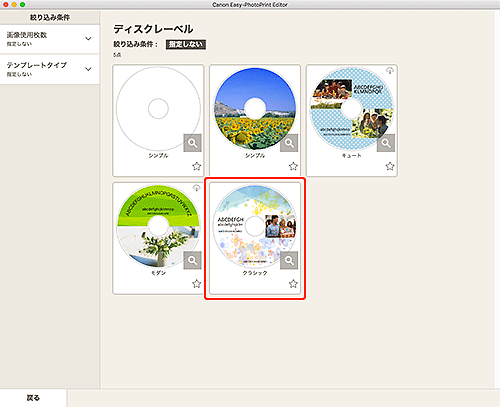The width and height of the screenshot is (500, 407).
Task: Favorite the sunflower シンプル template star
Action: (293, 166)
